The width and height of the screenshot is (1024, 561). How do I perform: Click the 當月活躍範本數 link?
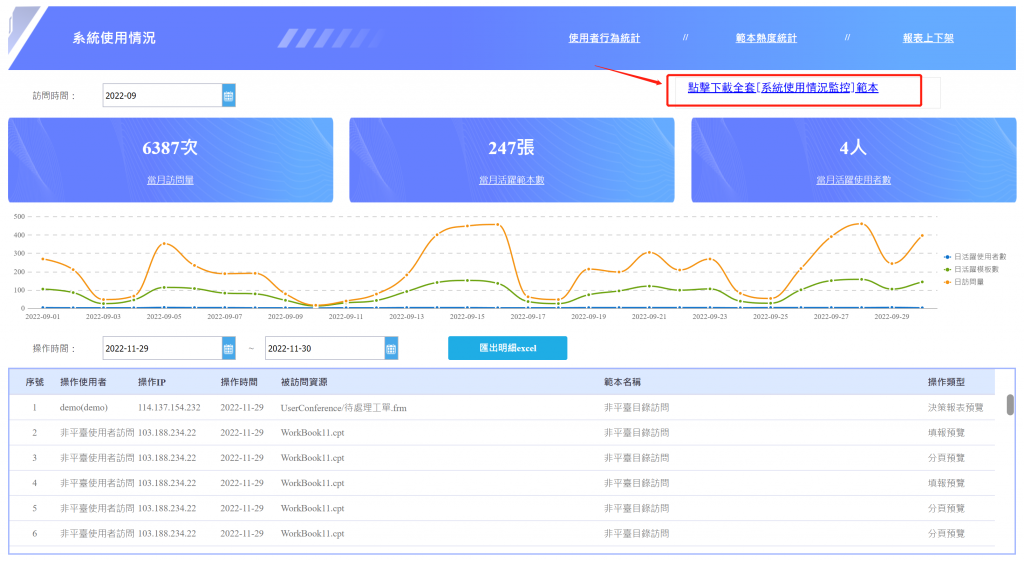tap(511, 180)
